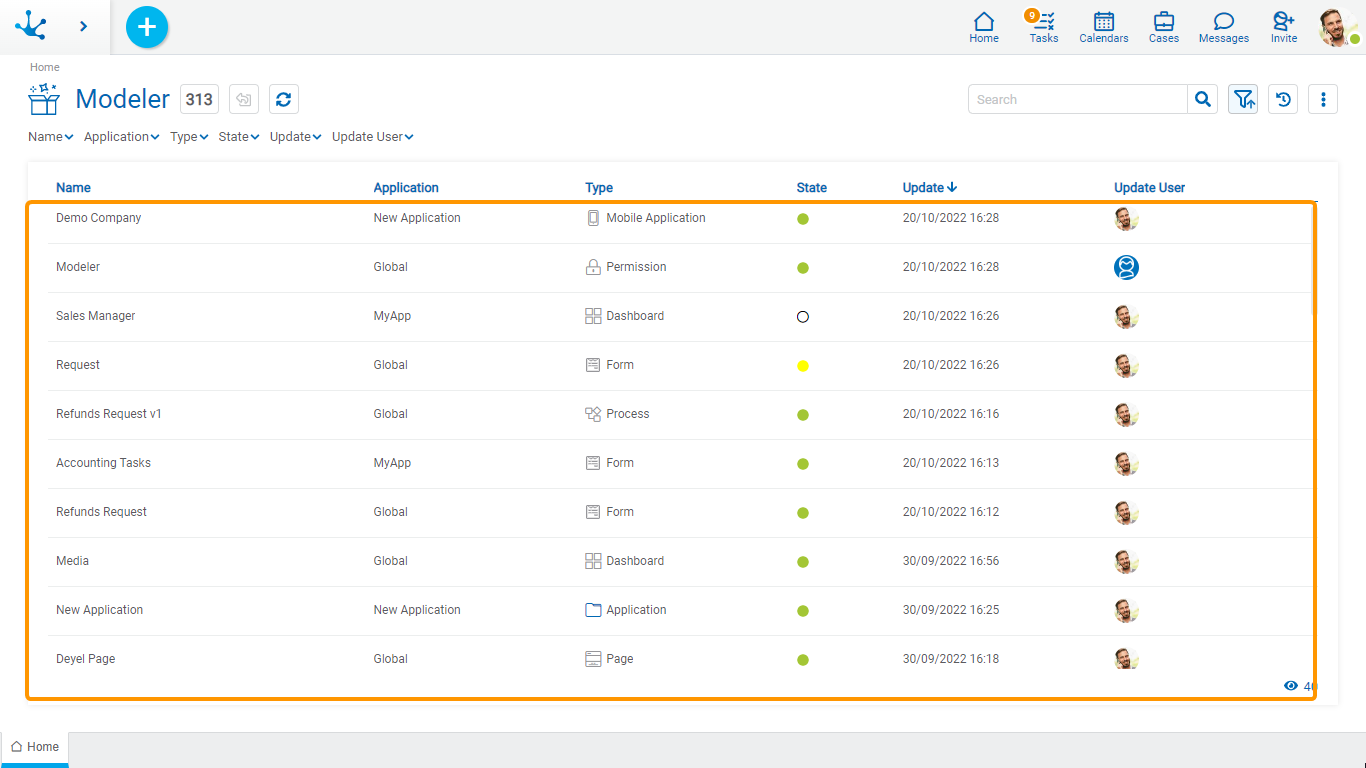Open the three-dot more options menu
The image size is (1366, 768).
coord(1323,99)
